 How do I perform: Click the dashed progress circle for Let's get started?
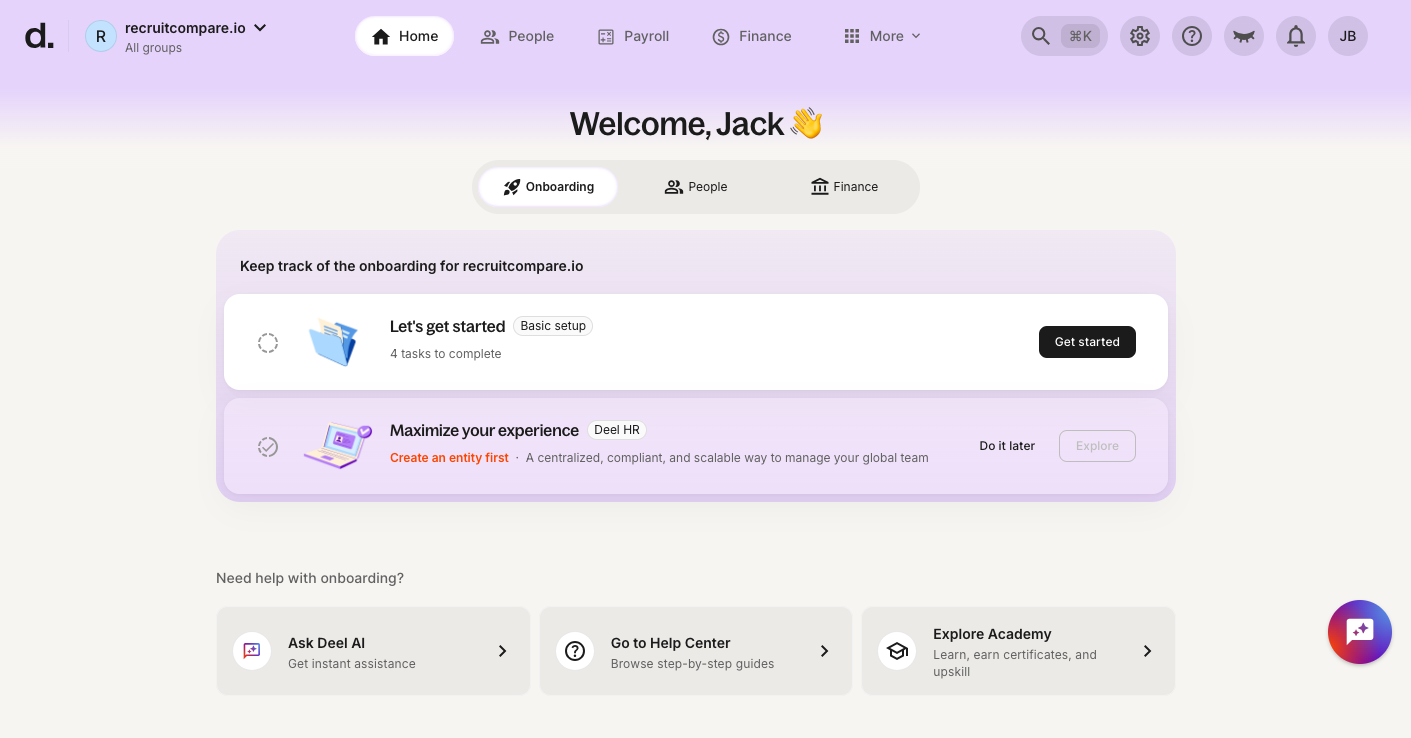pyautogui.click(x=268, y=343)
